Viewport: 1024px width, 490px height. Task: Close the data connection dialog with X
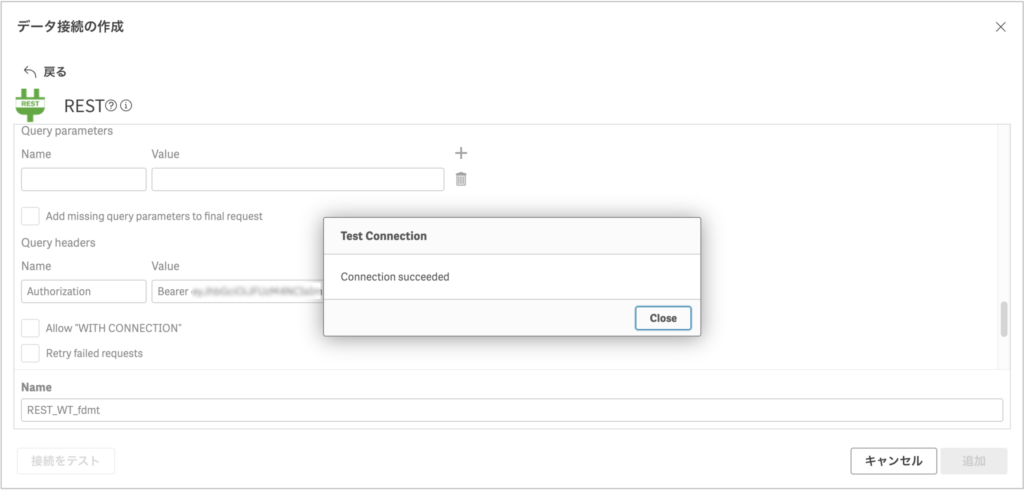pos(1000,27)
